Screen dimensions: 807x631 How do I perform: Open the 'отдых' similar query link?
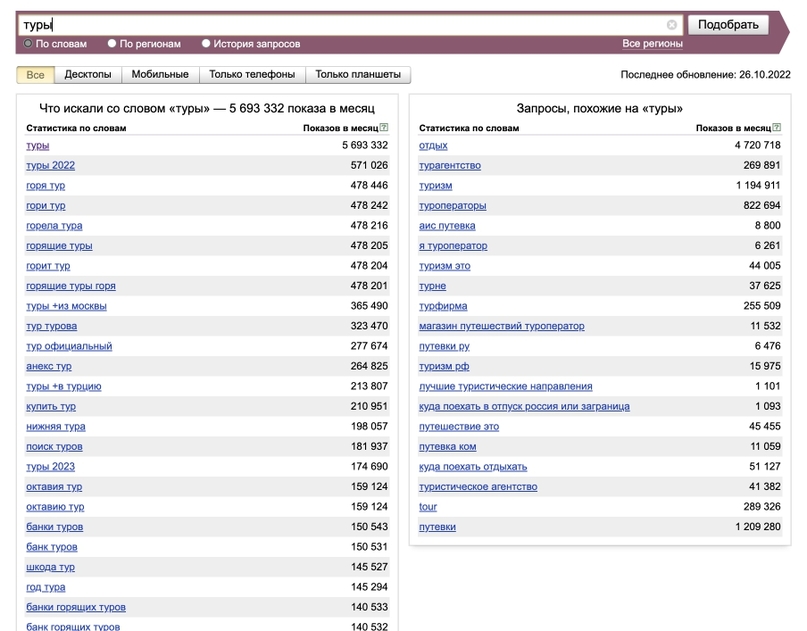coord(433,146)
